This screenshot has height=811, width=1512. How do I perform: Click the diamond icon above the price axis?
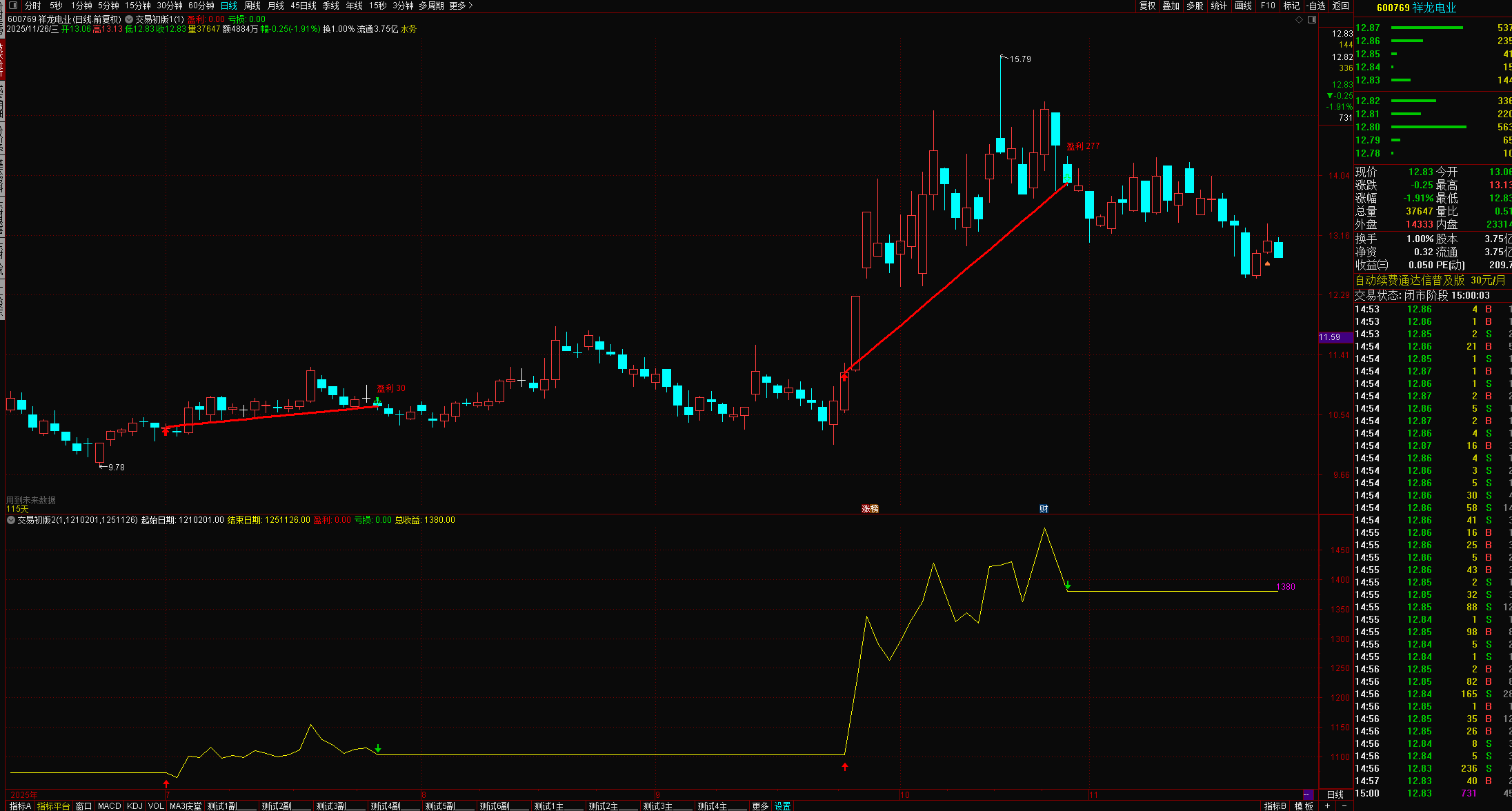(1300, 20)
